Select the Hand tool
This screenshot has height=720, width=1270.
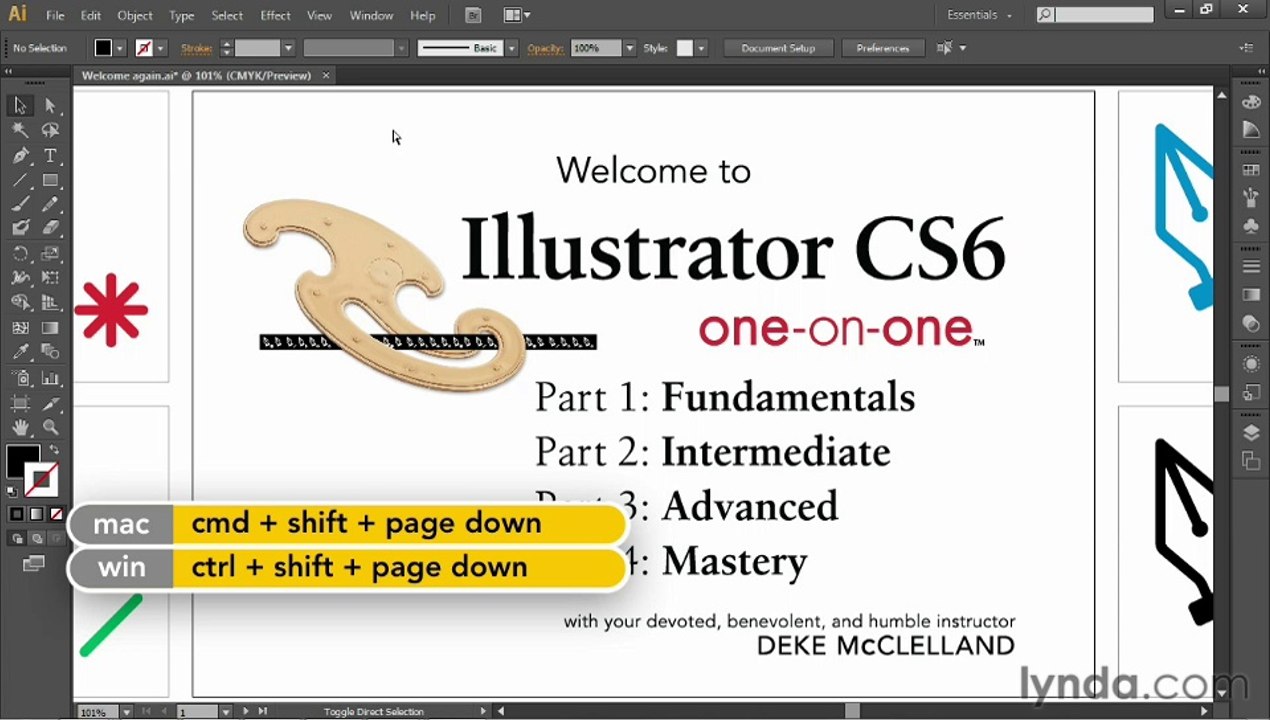click(x=20, y=428)
